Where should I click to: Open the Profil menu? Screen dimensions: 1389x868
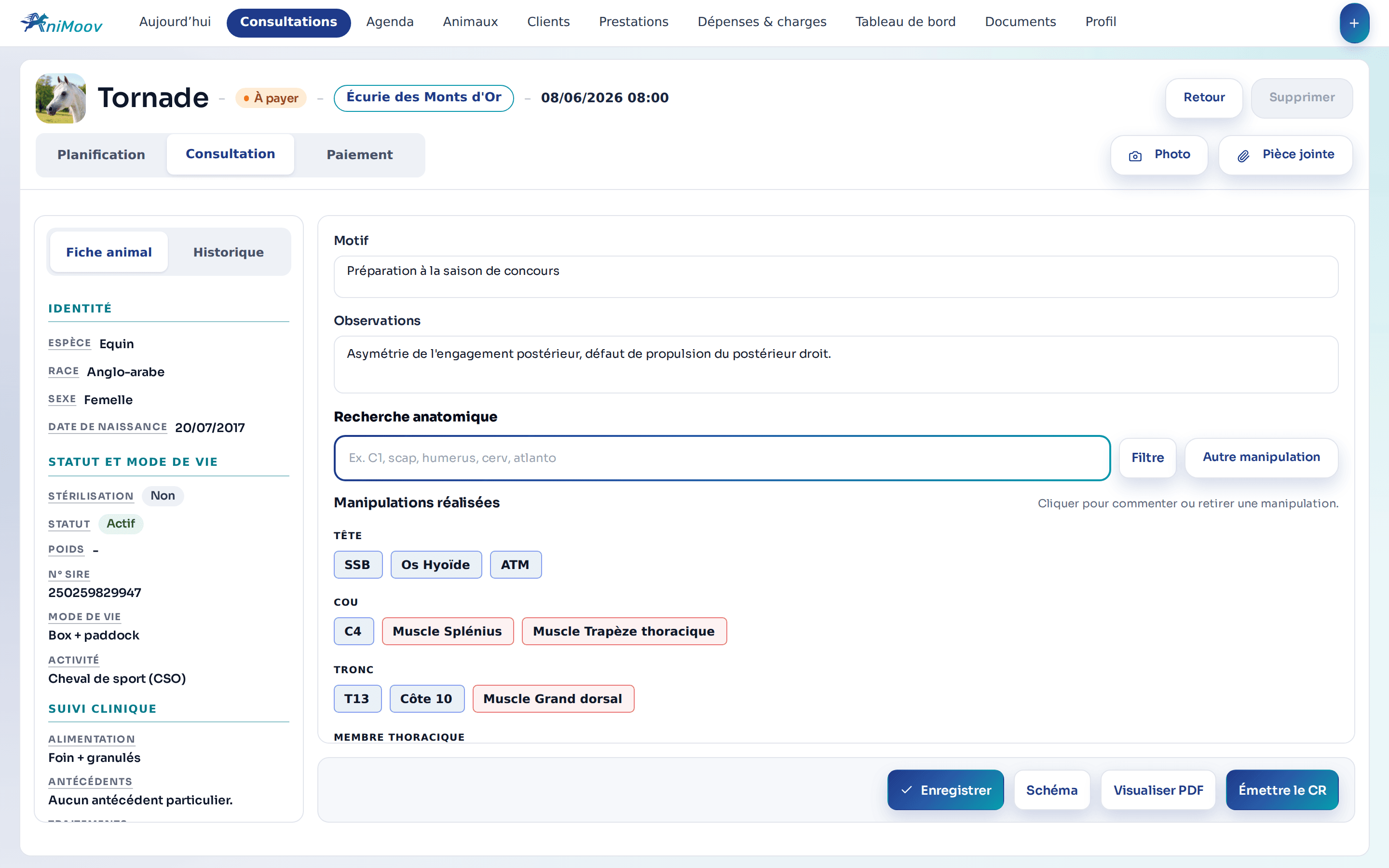point(1100,22)
